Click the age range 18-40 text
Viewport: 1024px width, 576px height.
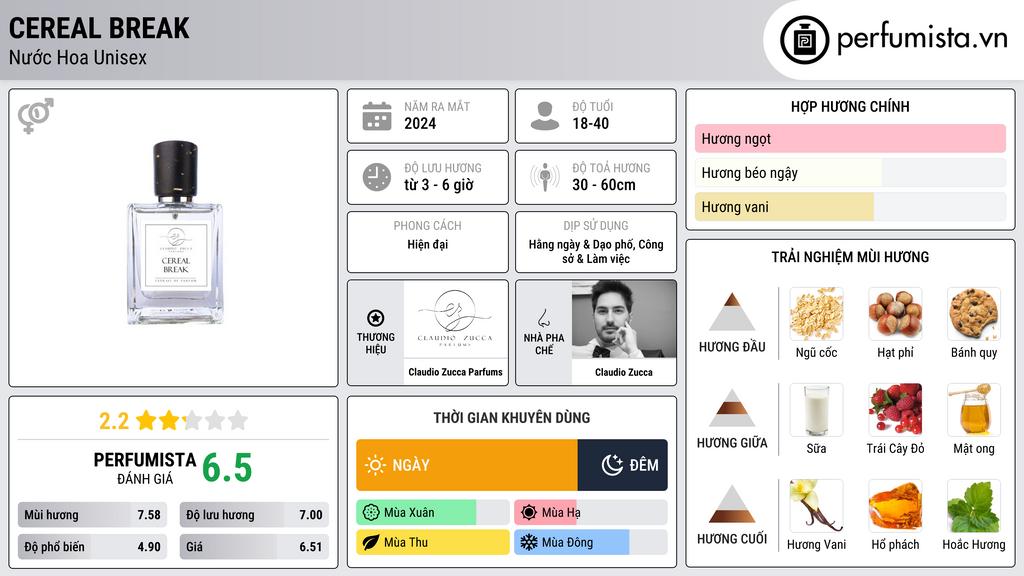[590, 123]
